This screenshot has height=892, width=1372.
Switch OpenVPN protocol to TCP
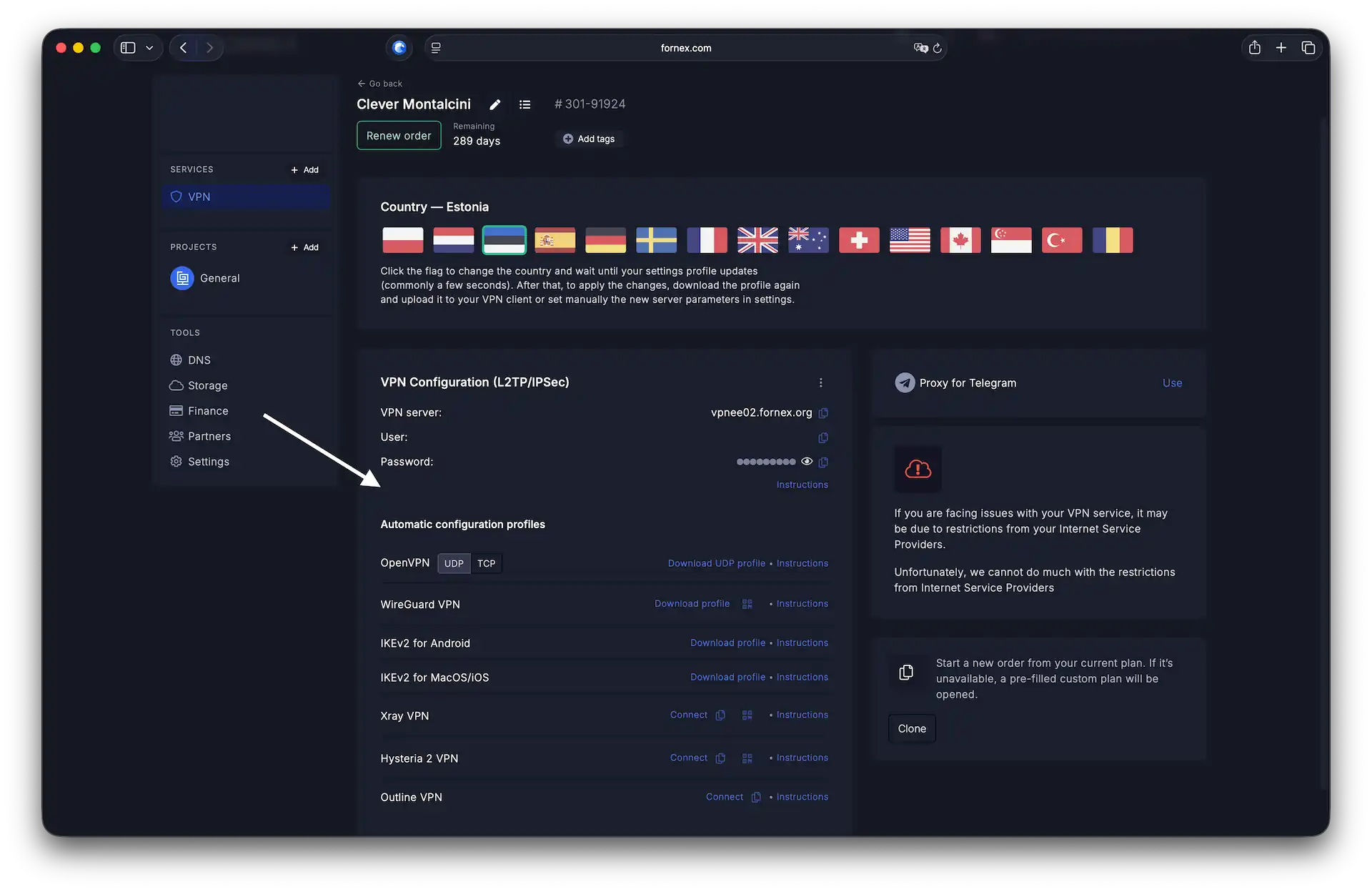point(487,564)
